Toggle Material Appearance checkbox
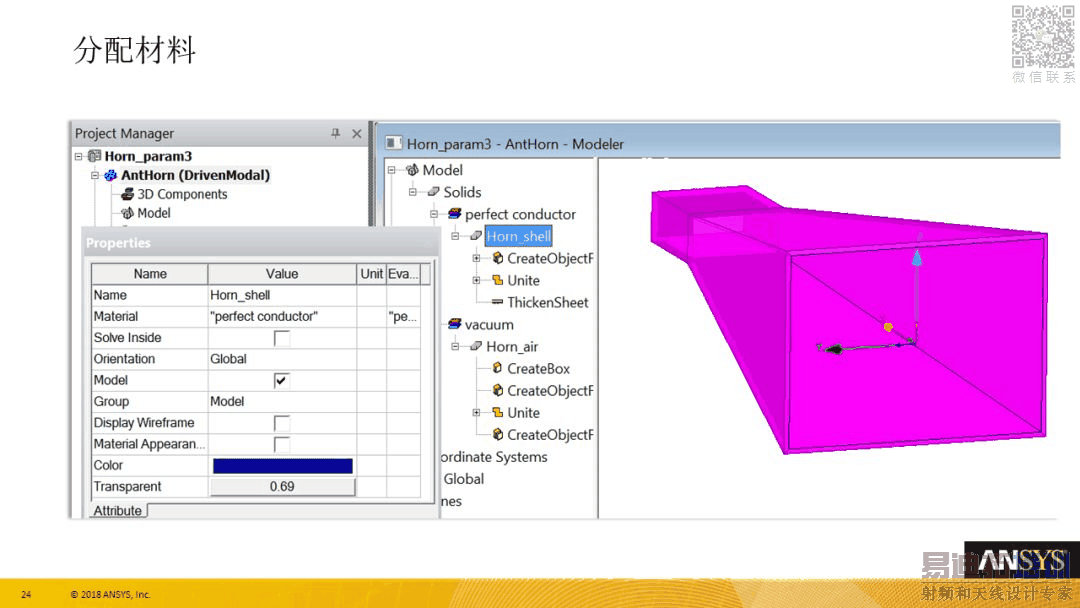 (282, 445)
